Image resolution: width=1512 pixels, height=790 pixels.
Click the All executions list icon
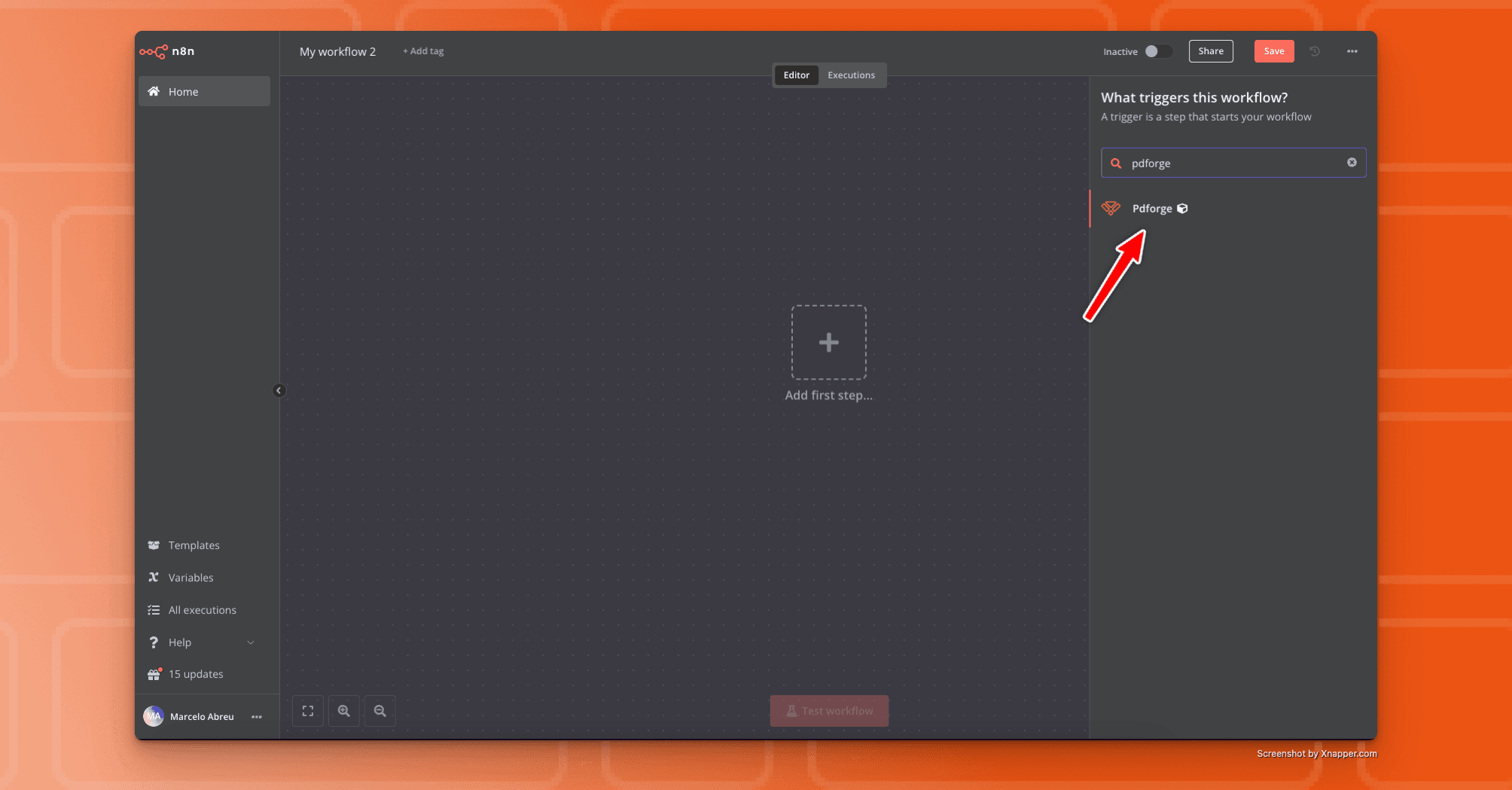(154, 610)
